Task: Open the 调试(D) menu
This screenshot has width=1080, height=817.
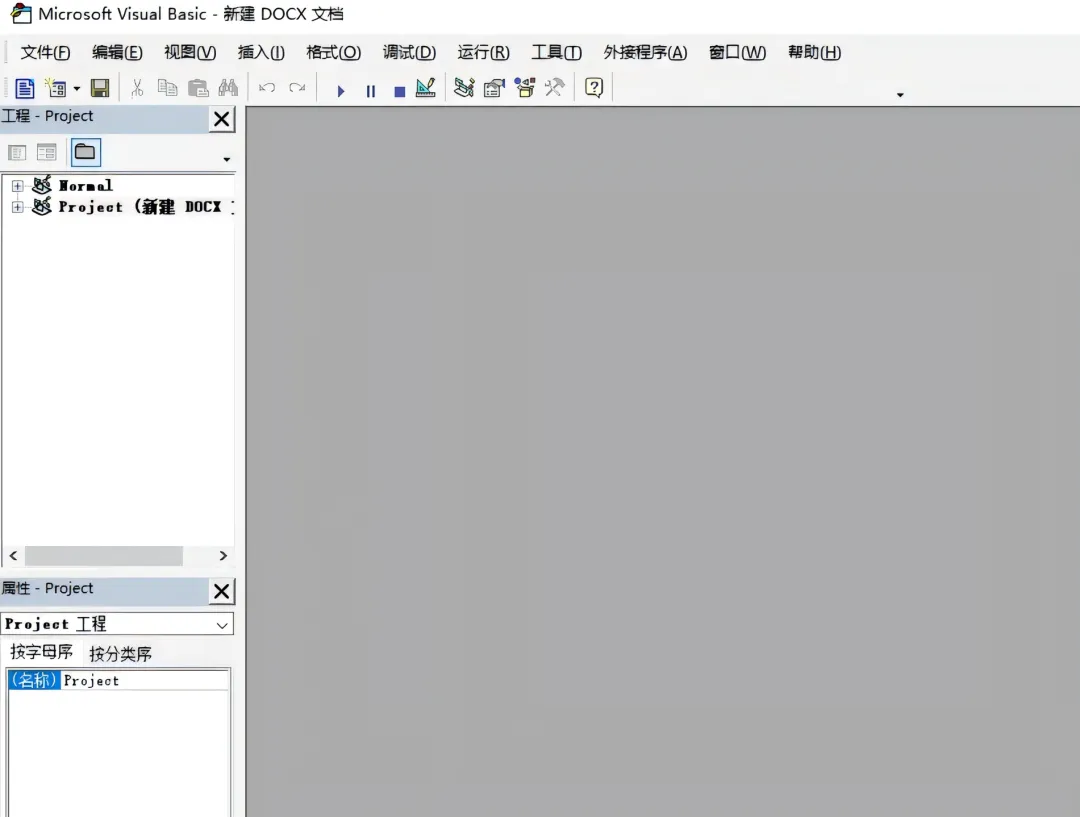Action: [409, 52]
